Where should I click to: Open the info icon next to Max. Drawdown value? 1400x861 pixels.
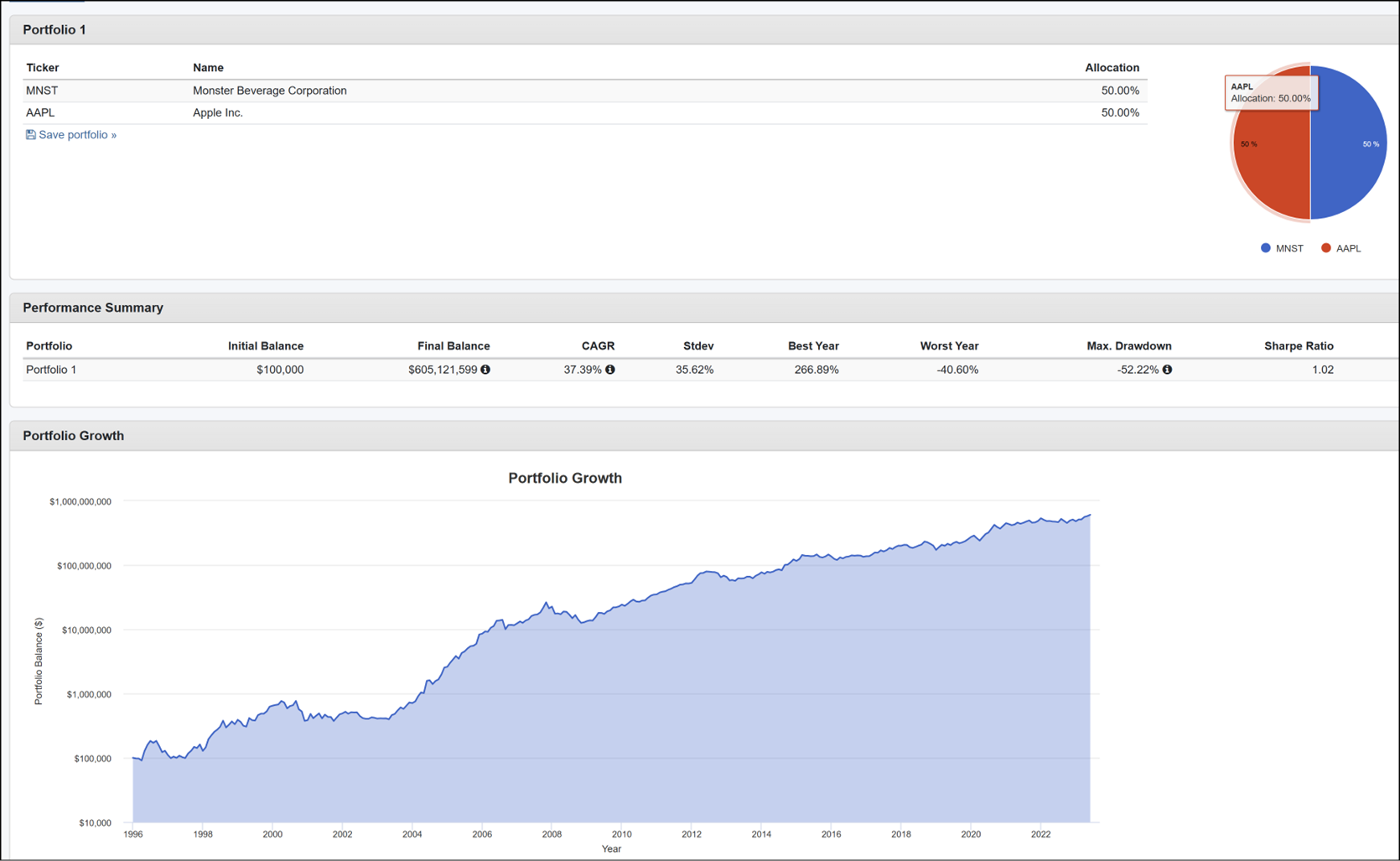coord(1167,370)
